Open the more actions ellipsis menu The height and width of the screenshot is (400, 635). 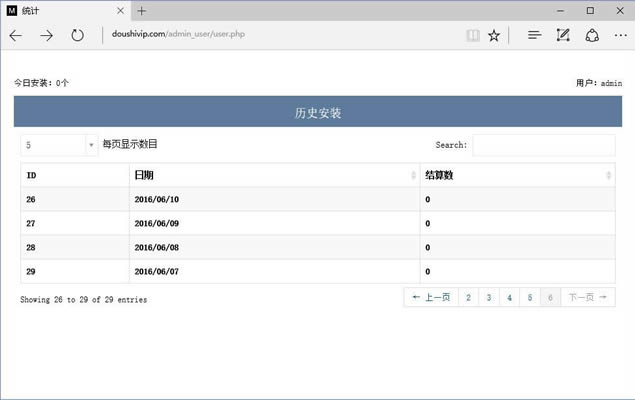620,35
